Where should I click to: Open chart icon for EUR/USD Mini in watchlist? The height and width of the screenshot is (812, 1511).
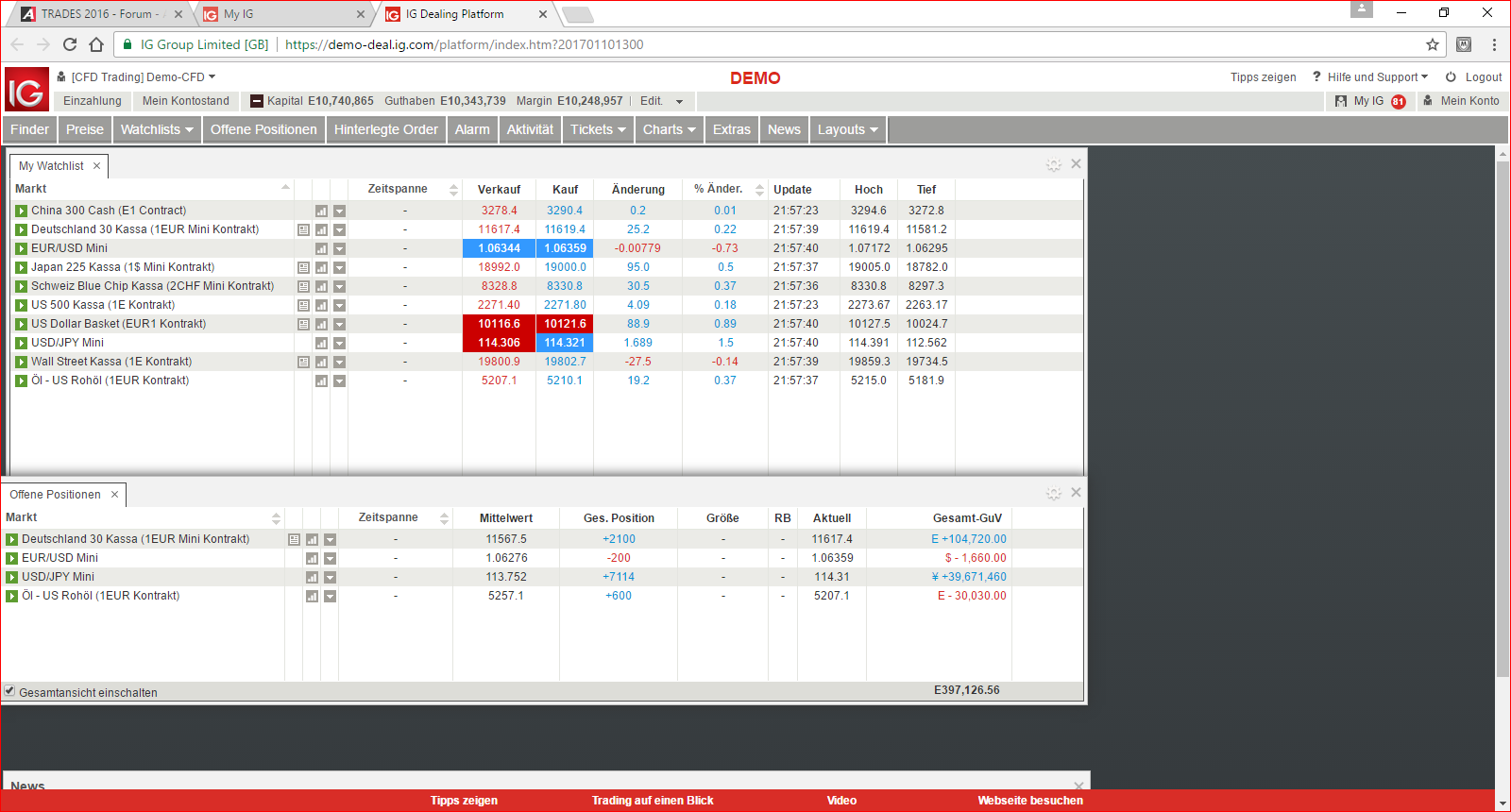pyautogui.click(x=321, y=248)
